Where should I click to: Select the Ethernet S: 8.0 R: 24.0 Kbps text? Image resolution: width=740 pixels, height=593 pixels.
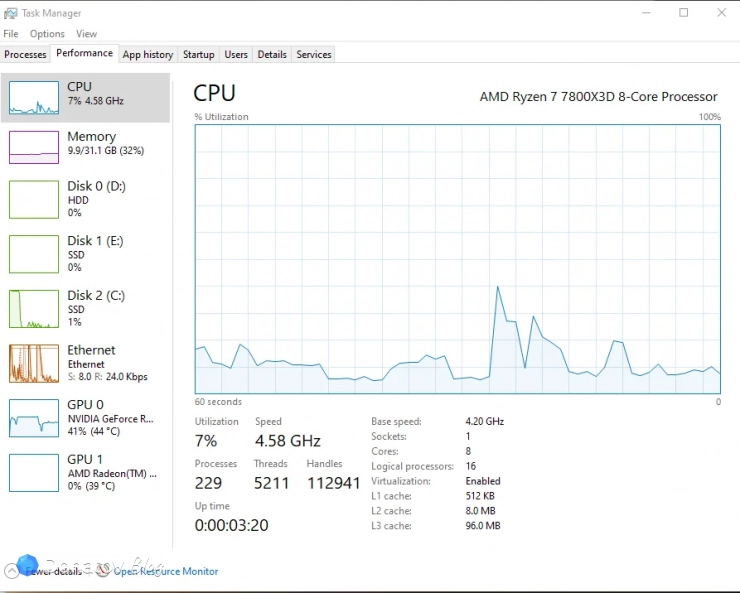click(x=108, y=377)
